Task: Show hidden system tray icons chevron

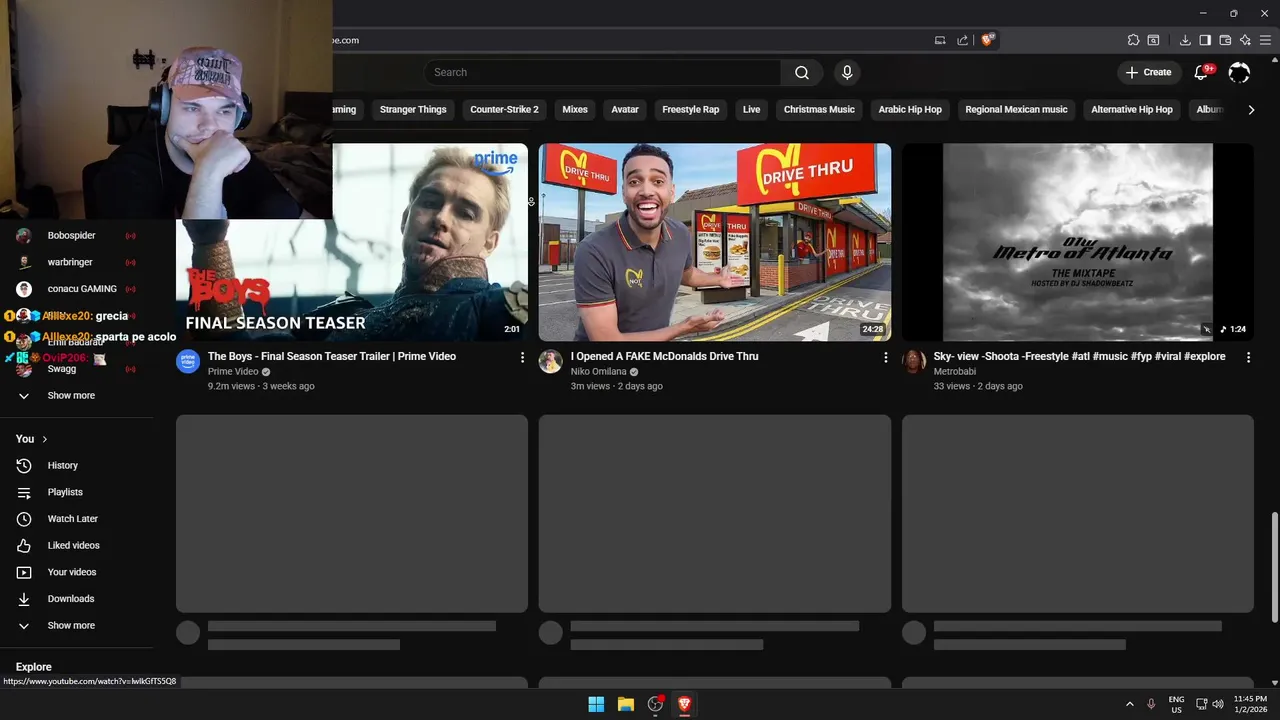Action: (1130, 704)
